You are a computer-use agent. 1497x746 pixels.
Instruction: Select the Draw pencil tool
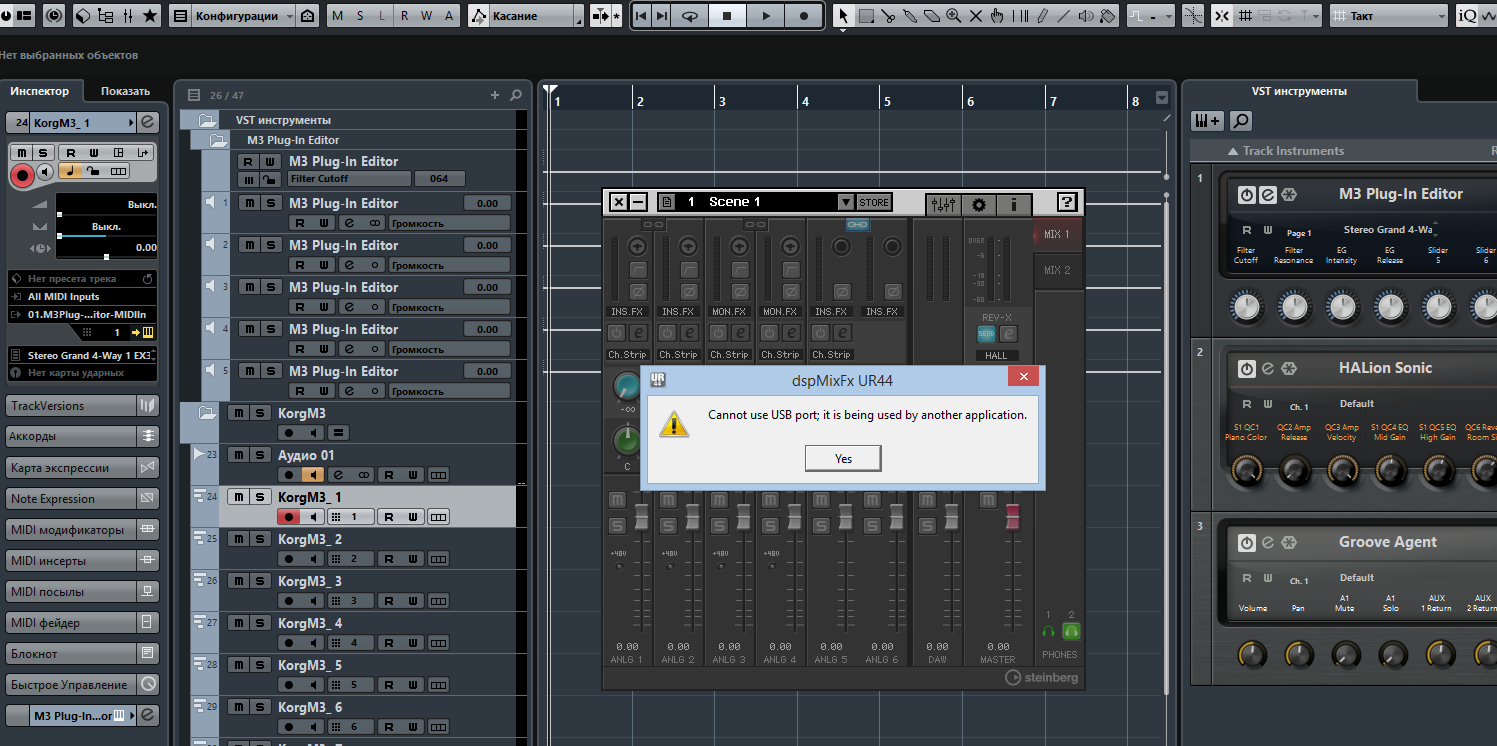[1042, 16]
